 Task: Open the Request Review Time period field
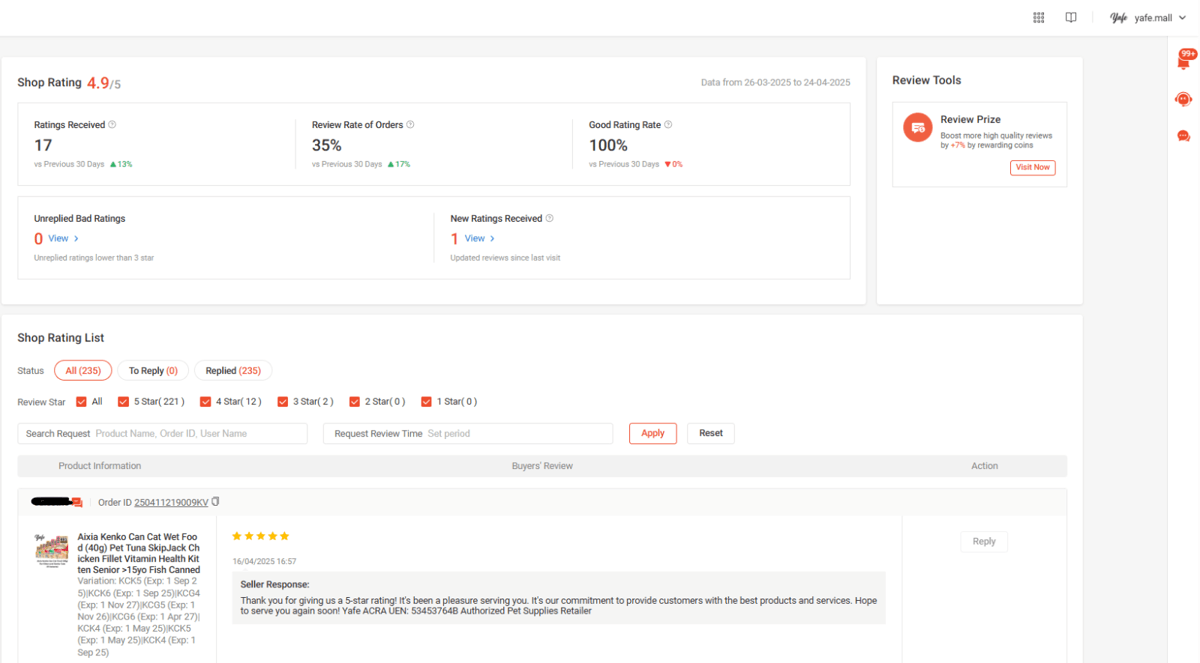[x=468, y=433]
